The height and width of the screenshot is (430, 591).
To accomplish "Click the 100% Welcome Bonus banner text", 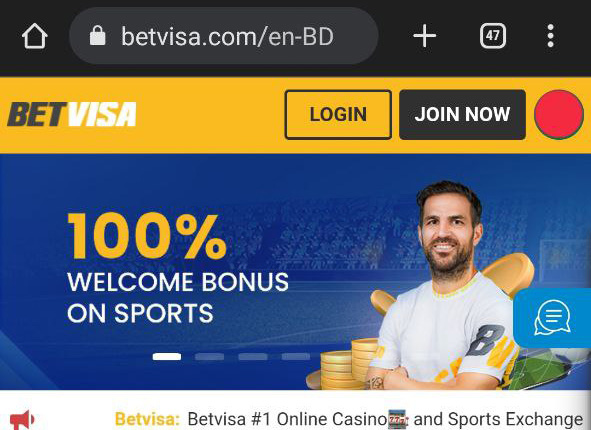I will point(178,268).
